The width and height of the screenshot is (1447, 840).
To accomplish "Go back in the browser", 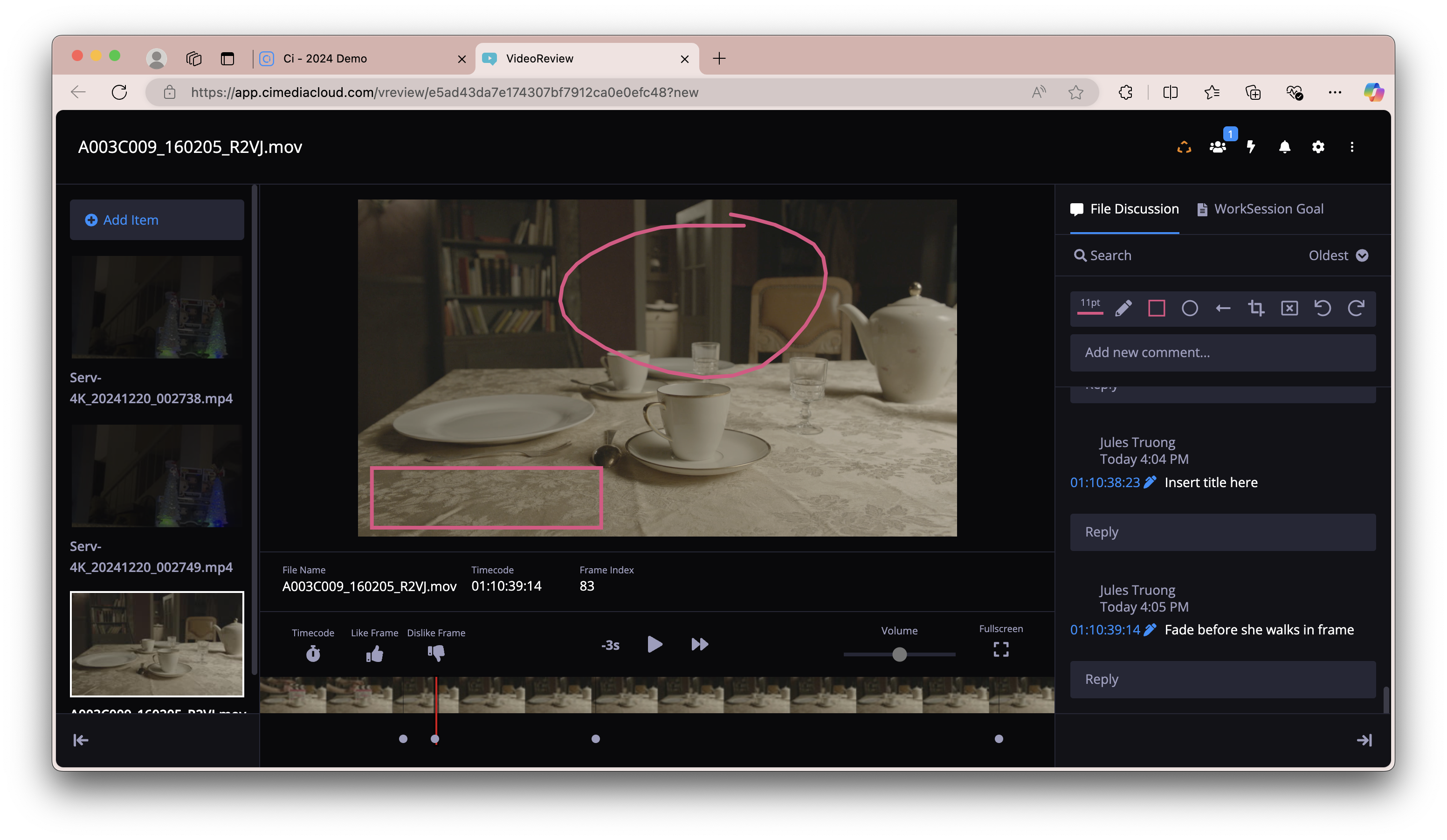I will click(78, 92).
